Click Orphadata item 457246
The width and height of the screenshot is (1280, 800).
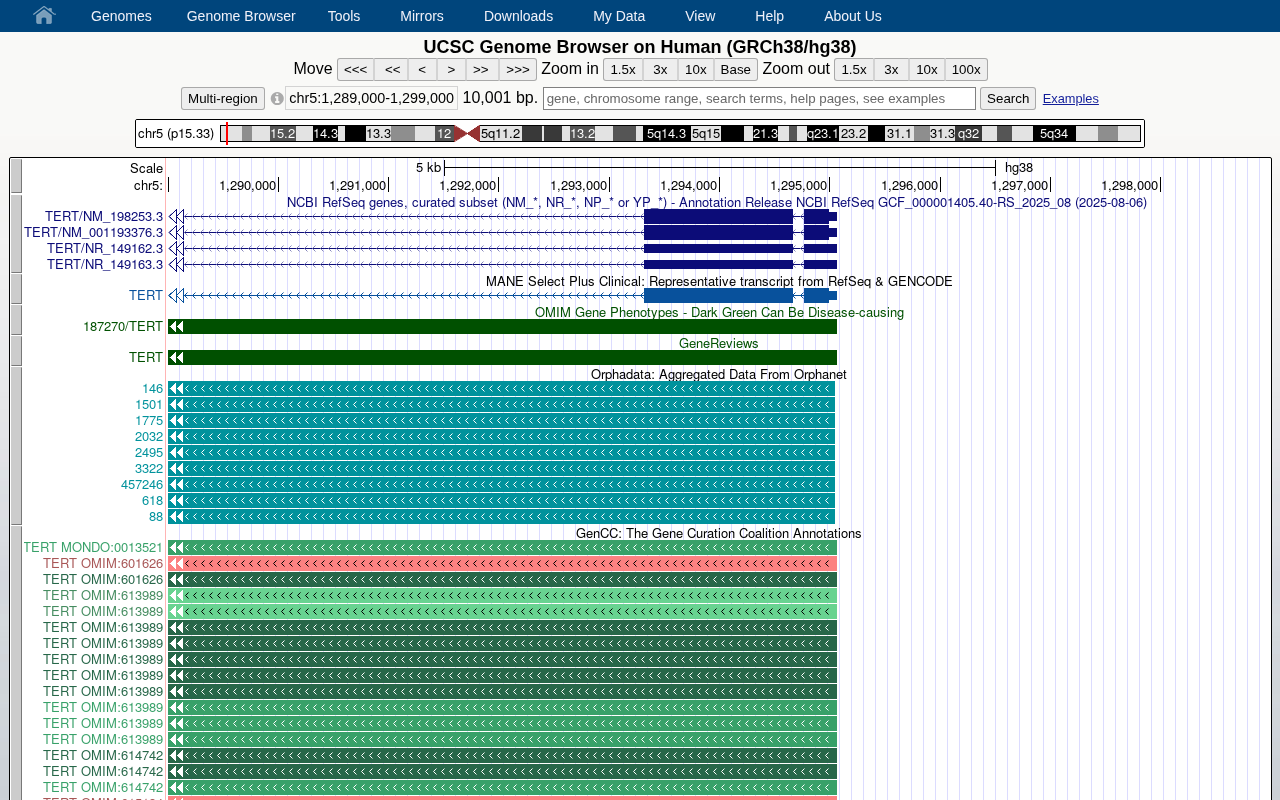pyautogui.click(x=142, y=485)
